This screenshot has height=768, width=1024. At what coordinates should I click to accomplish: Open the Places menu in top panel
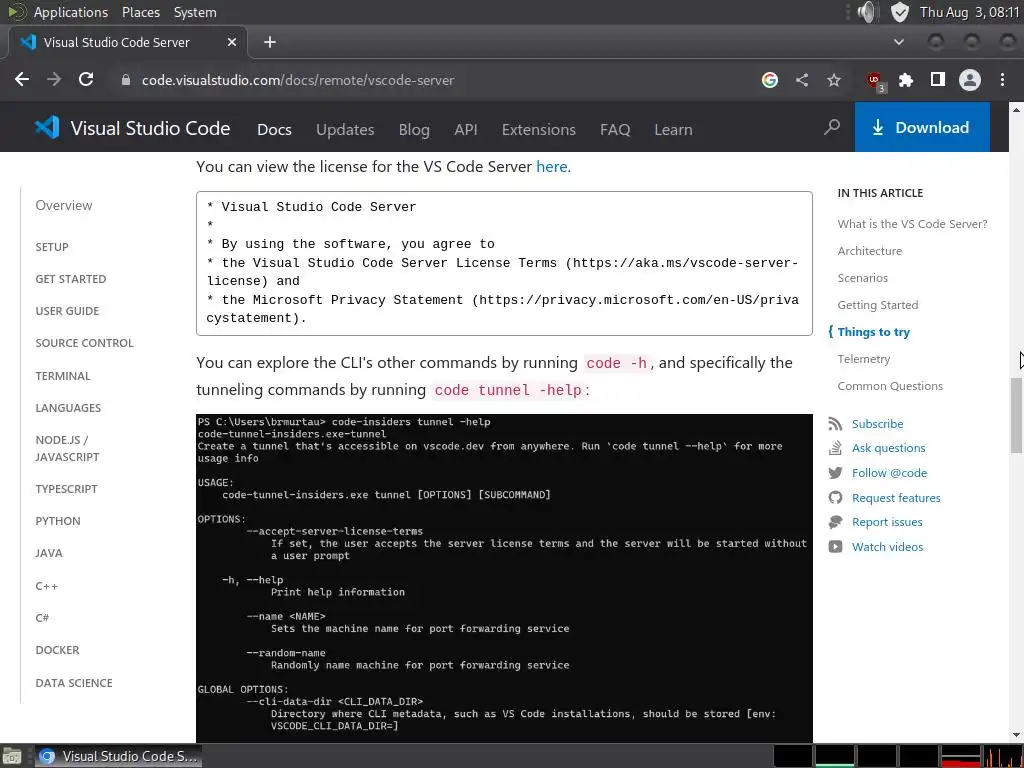tap(140, 12)
